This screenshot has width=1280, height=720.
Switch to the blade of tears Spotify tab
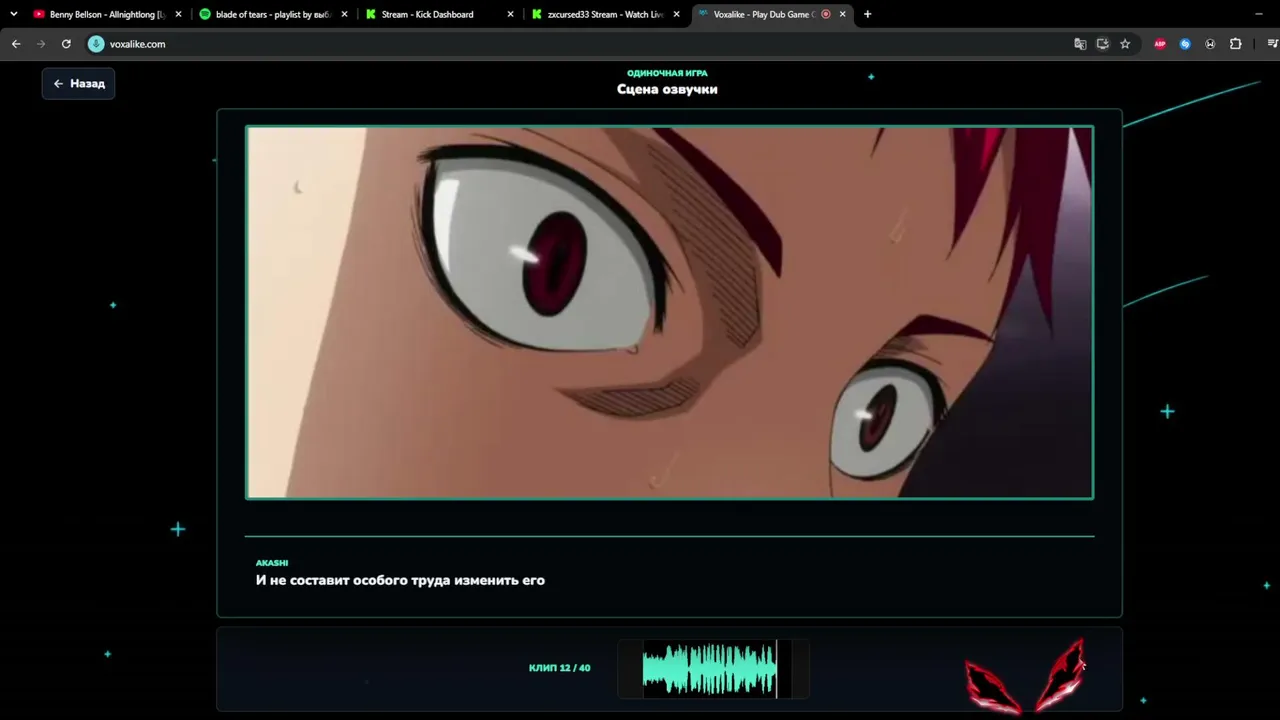273,14
